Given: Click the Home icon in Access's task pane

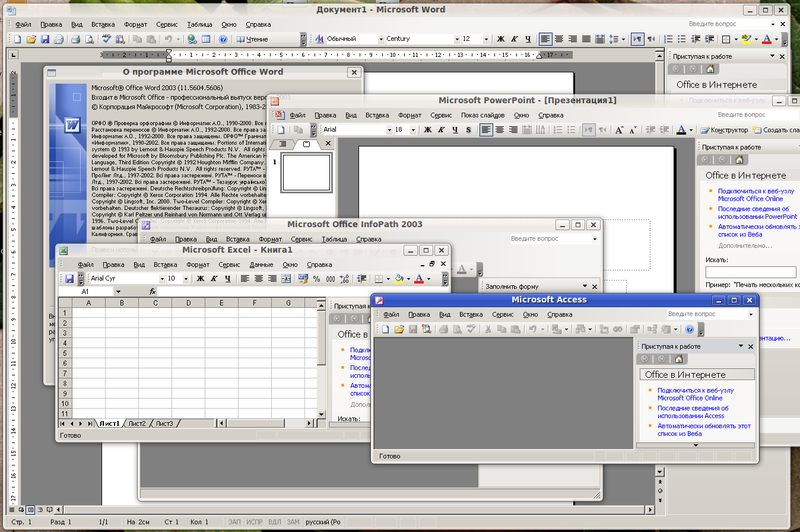Looking at the screenshot, I should (x=678, y=358).
